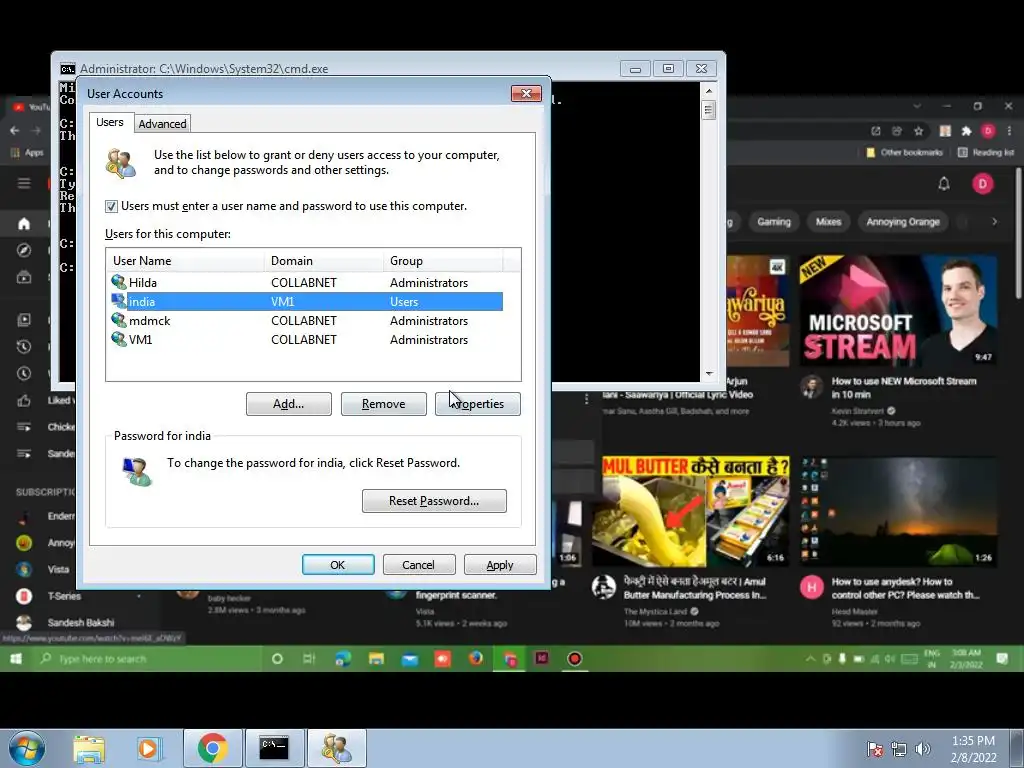Open Windows Explorer from the taskbar
Viewport: 1024px width, 768px height.
89,748
